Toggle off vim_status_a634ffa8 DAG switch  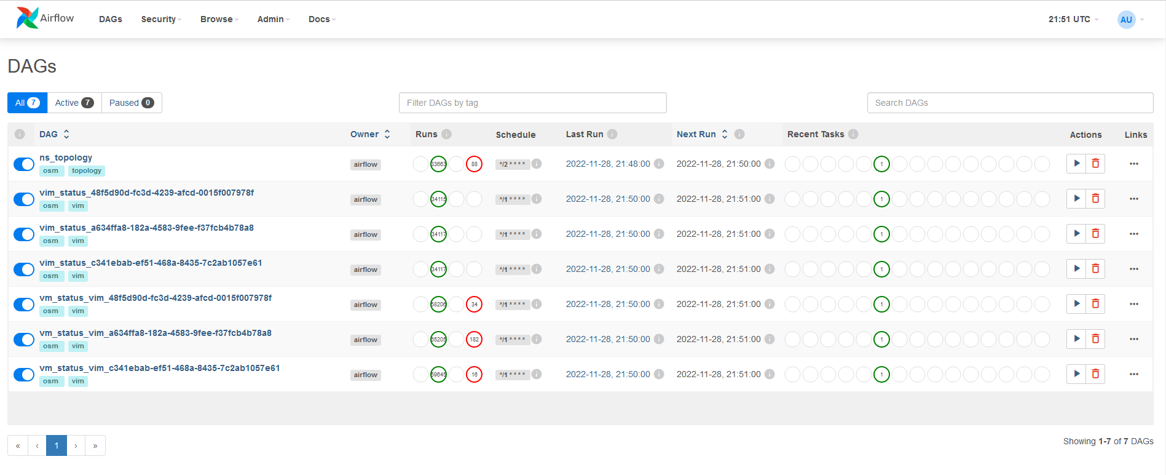(x=24, y=234)
